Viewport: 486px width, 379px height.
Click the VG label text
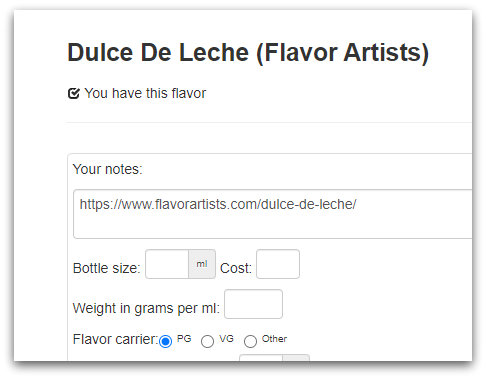(226, 339)
